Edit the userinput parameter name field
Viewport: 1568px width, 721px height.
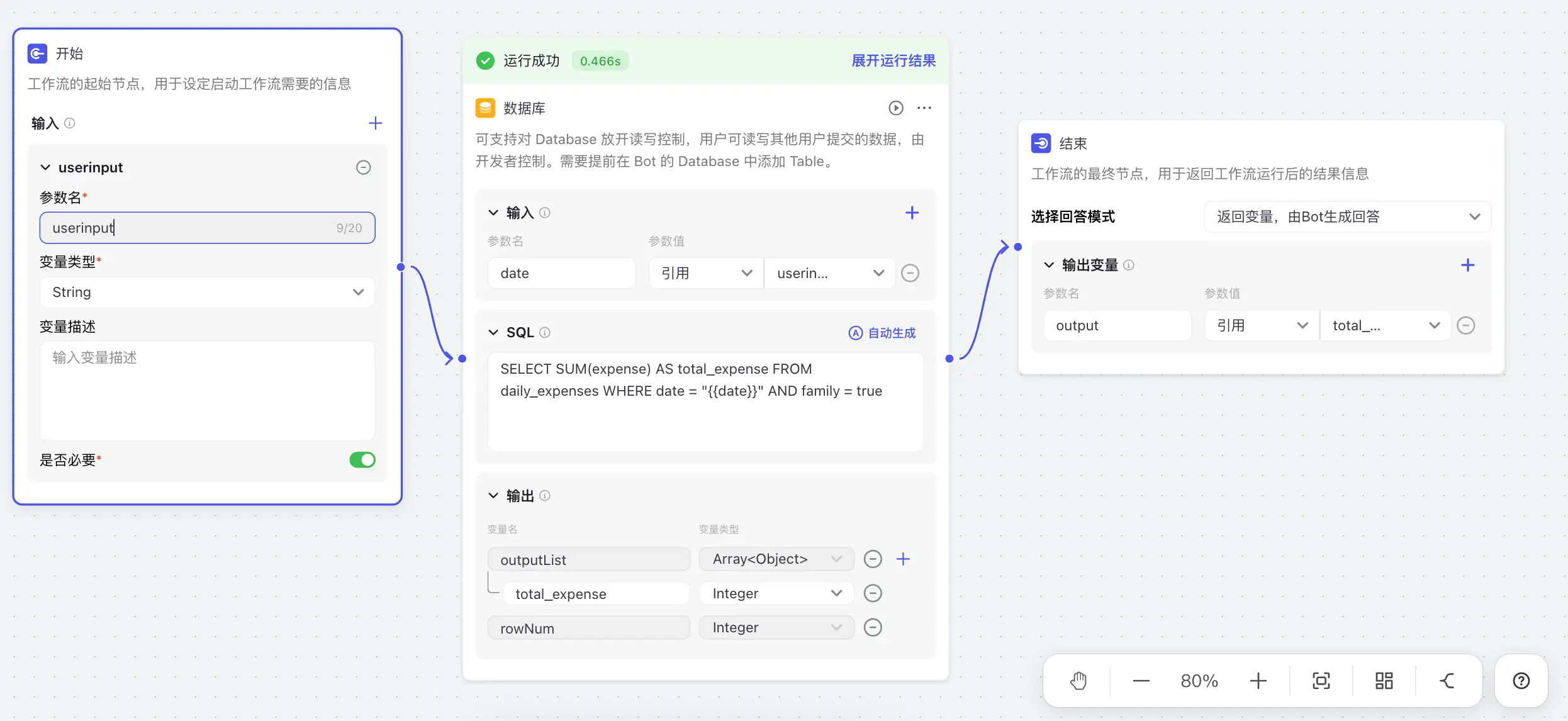[x=208, y=228]
